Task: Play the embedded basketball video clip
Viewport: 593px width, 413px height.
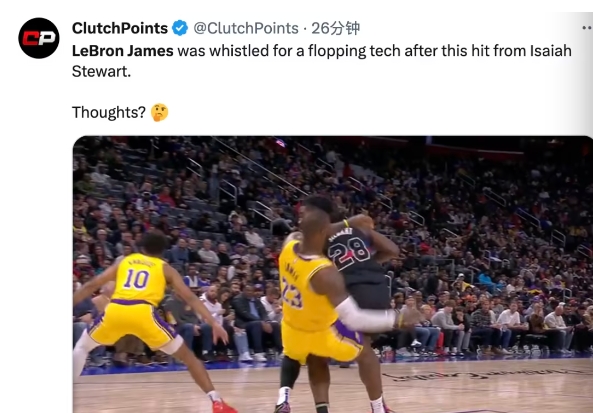Action: [x=333, y=274]
